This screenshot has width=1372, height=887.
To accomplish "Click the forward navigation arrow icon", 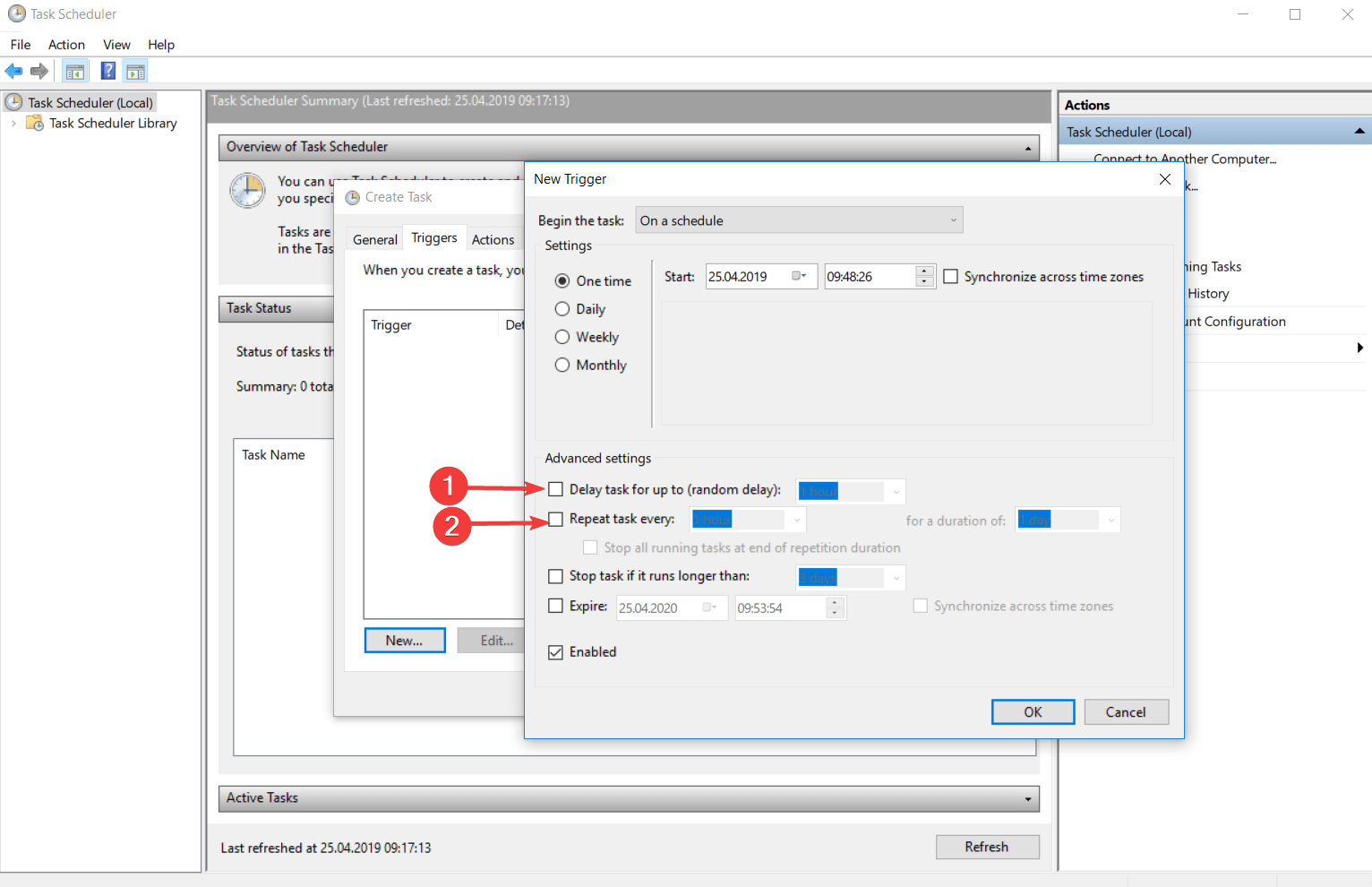I will pos(39,71).
